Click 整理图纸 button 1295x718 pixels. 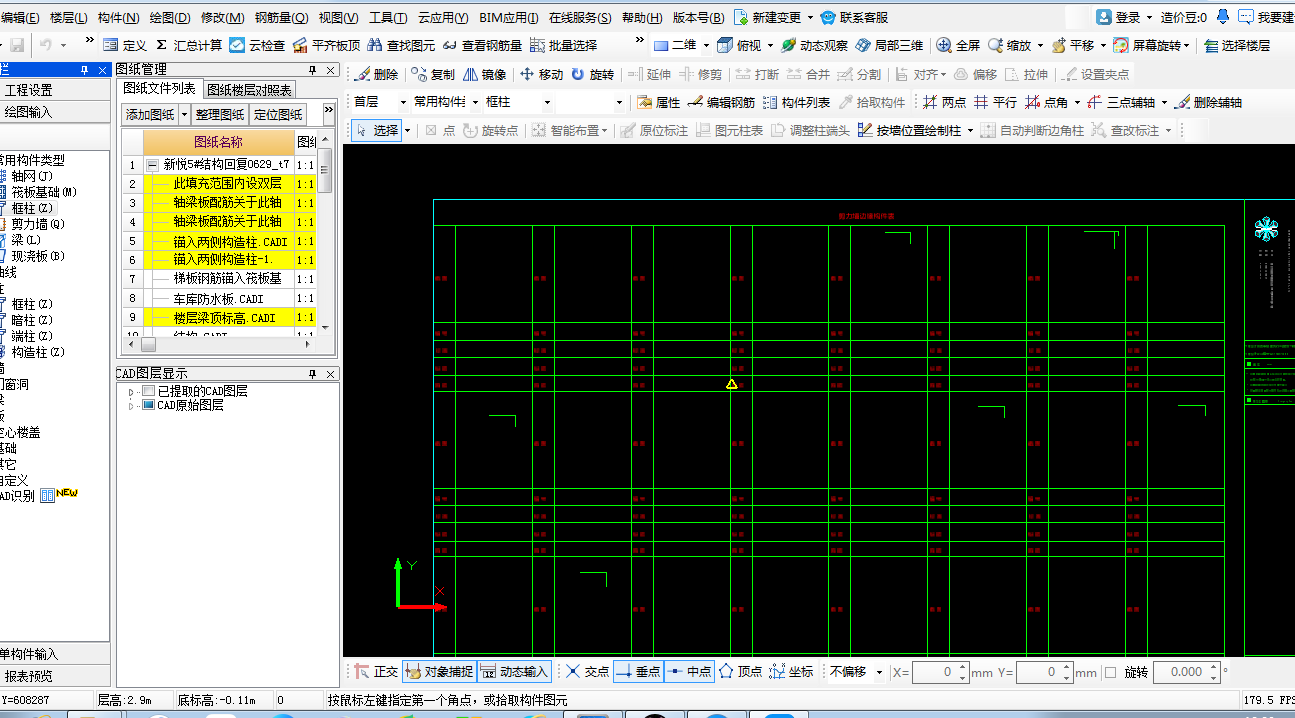click(220, 115)
